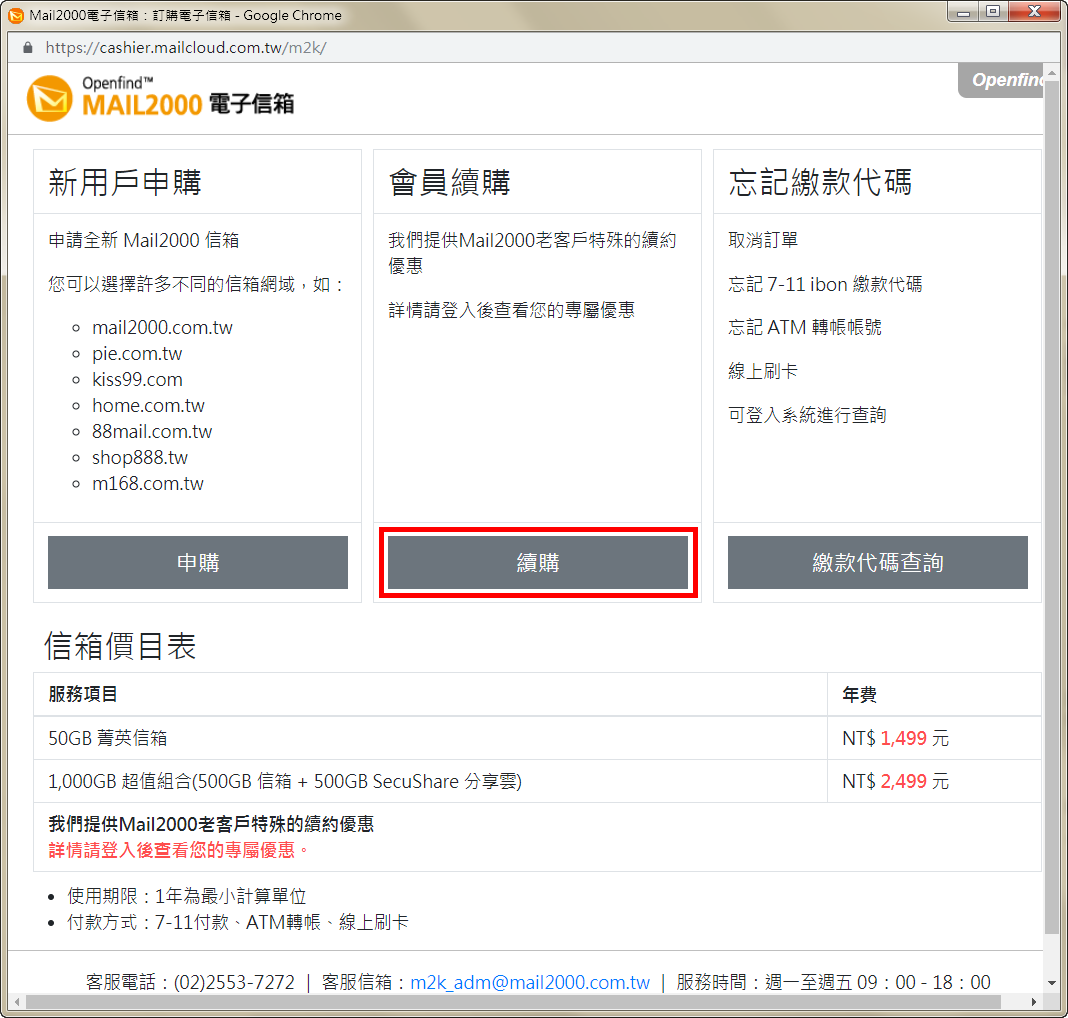This screenshot has width=1068, height=1018.
Task: Click the Chrome window favicon in the title bar
Action: click(x=15, y=15)
